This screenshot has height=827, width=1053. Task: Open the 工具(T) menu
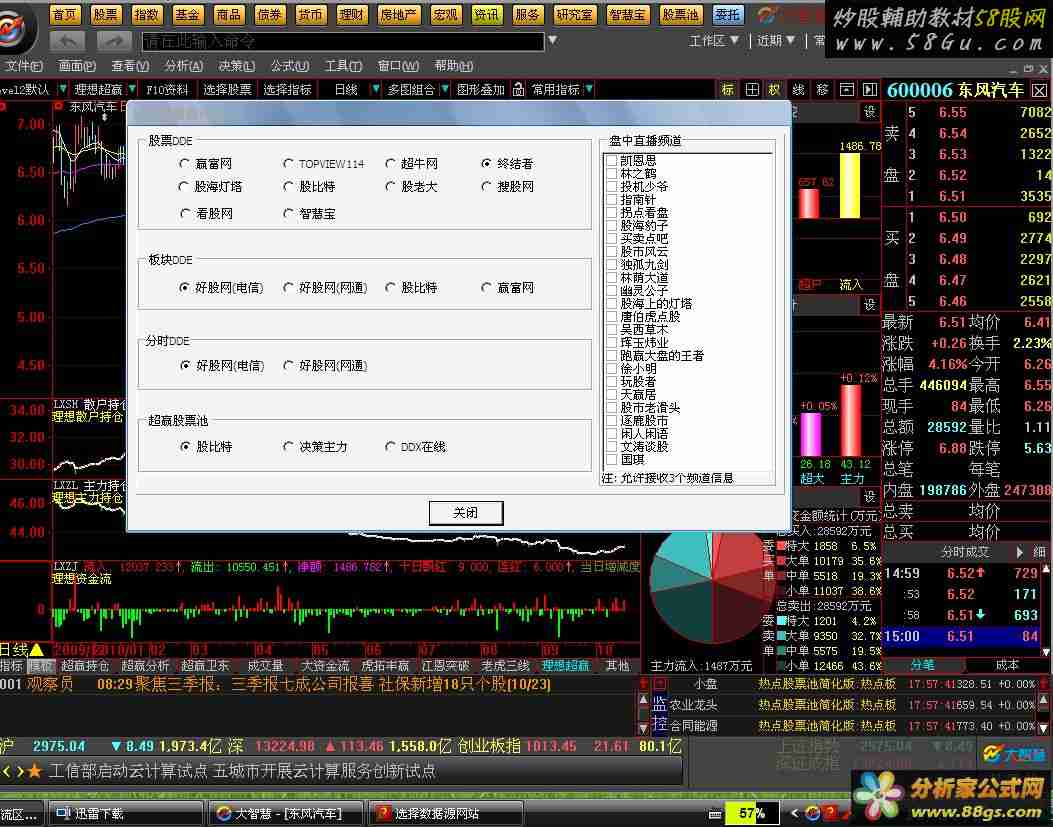coord(343,66)
